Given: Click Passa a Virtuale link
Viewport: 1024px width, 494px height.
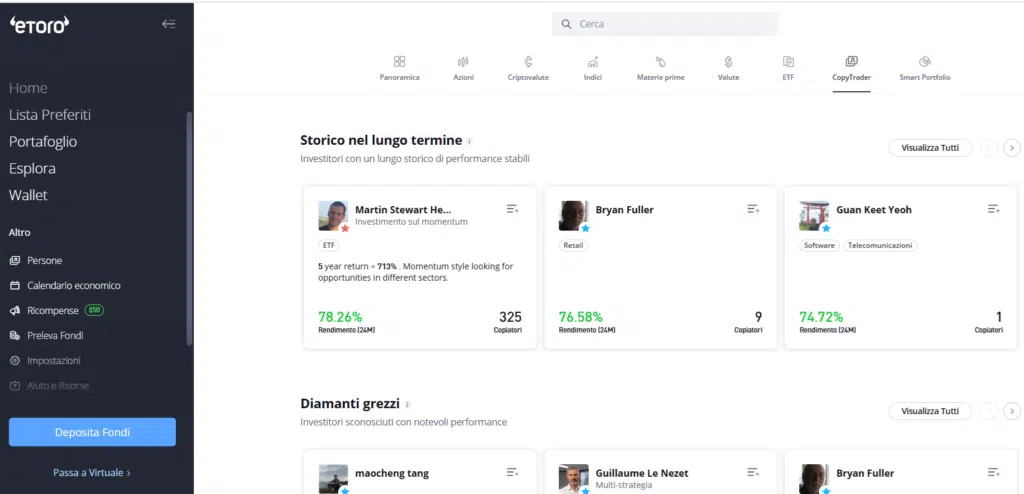Looking at the screenshot, I should pyautogui.click(x=92, y=472).
